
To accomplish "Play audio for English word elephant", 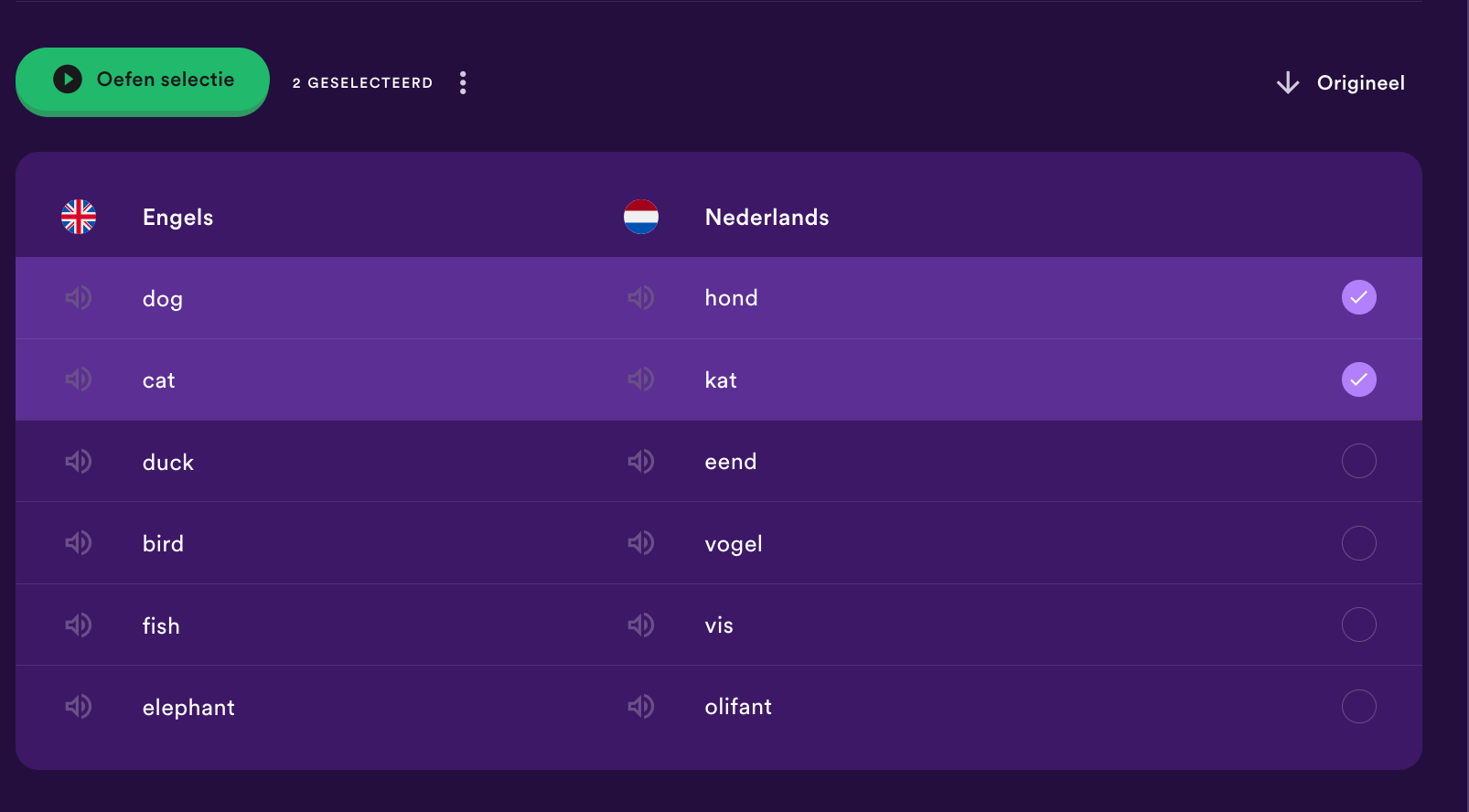I will [79, 706].
